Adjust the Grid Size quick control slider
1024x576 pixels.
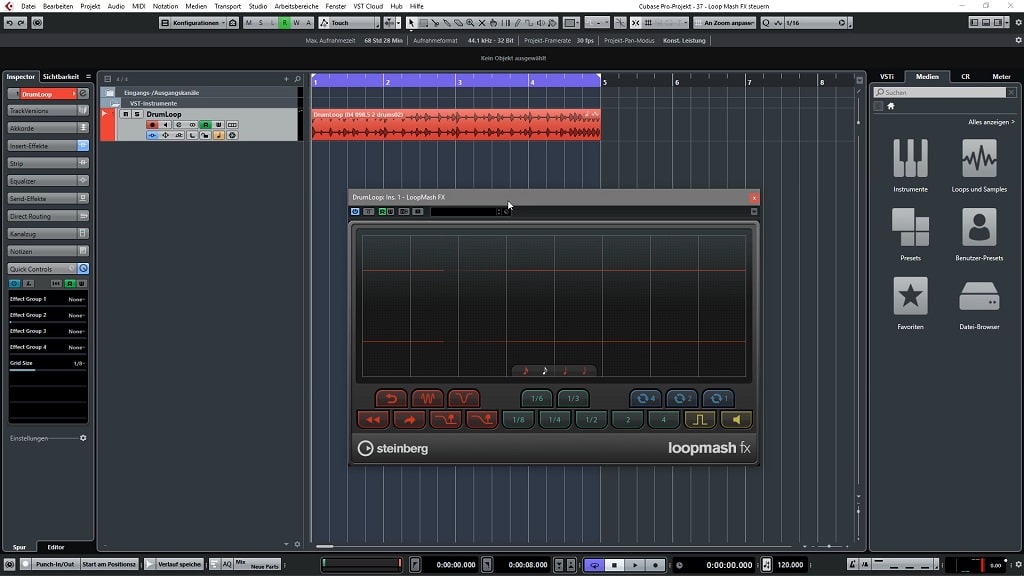tap(47, 370)
